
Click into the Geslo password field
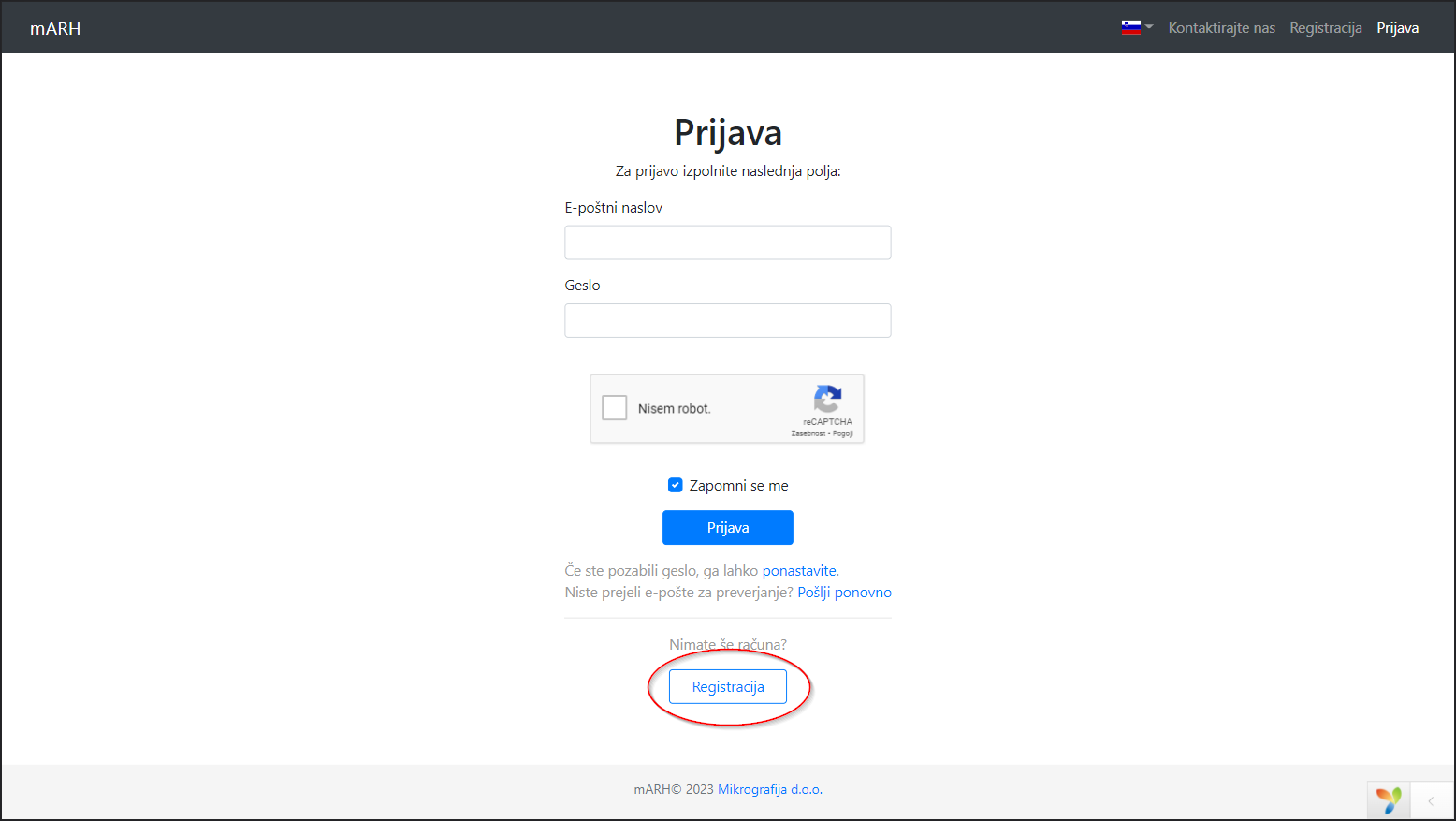coord(727,320)
